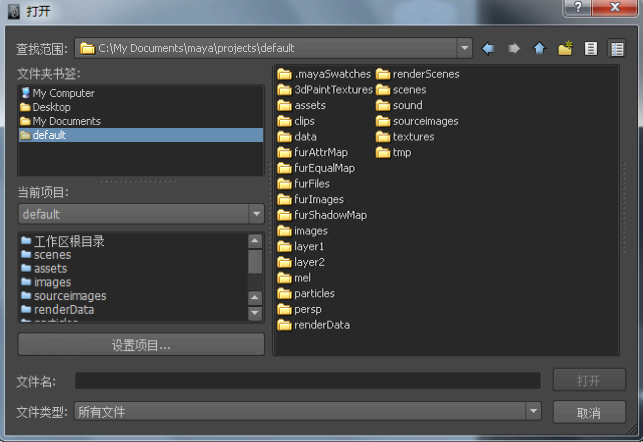Click the 设置项目 button

tap(141, 345)
